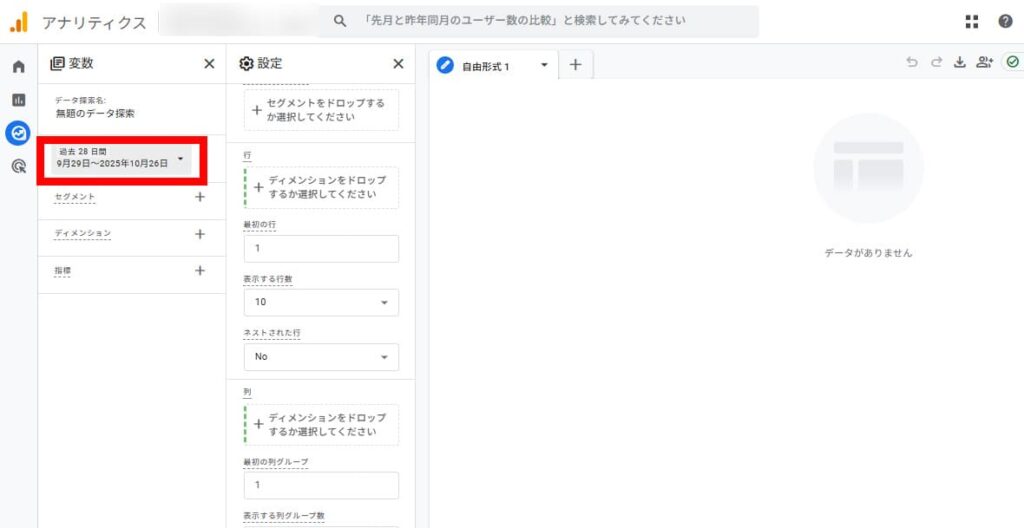The image size is (1024, 528).
Task: Click the redo arrow icon
Action: (x=936, y=63)
